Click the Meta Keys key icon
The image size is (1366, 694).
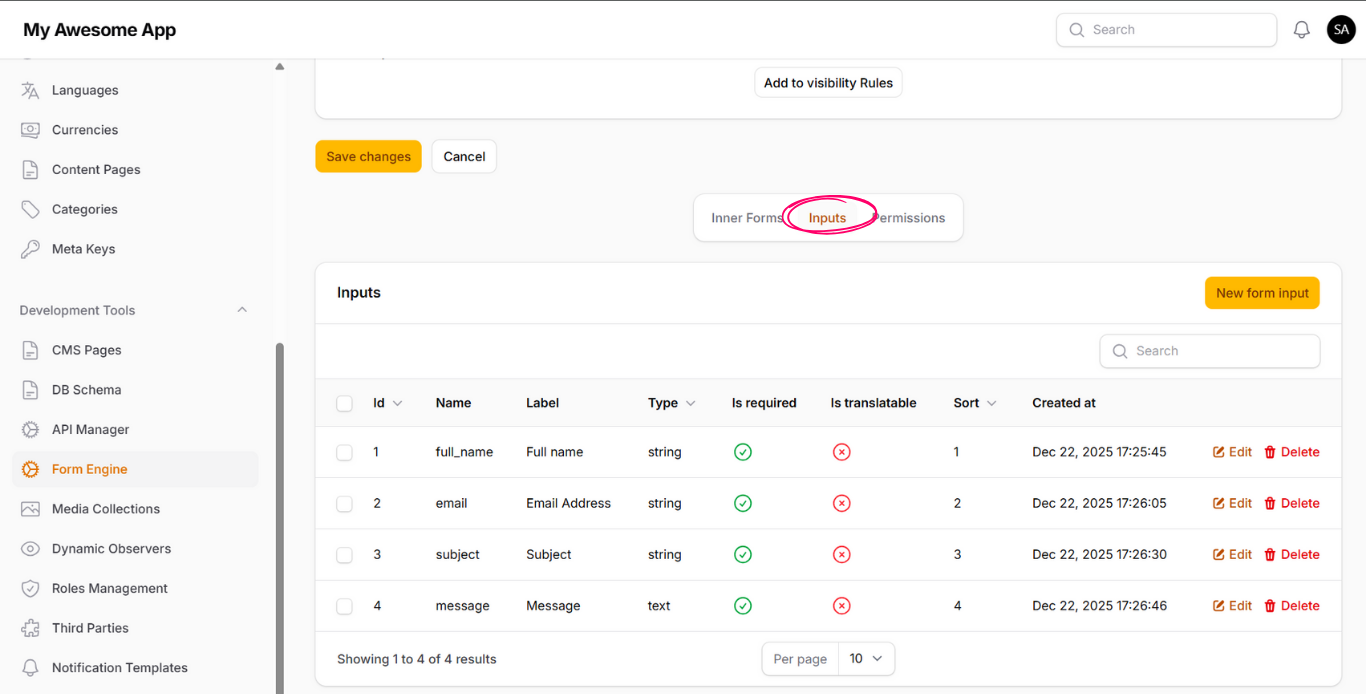31,249
